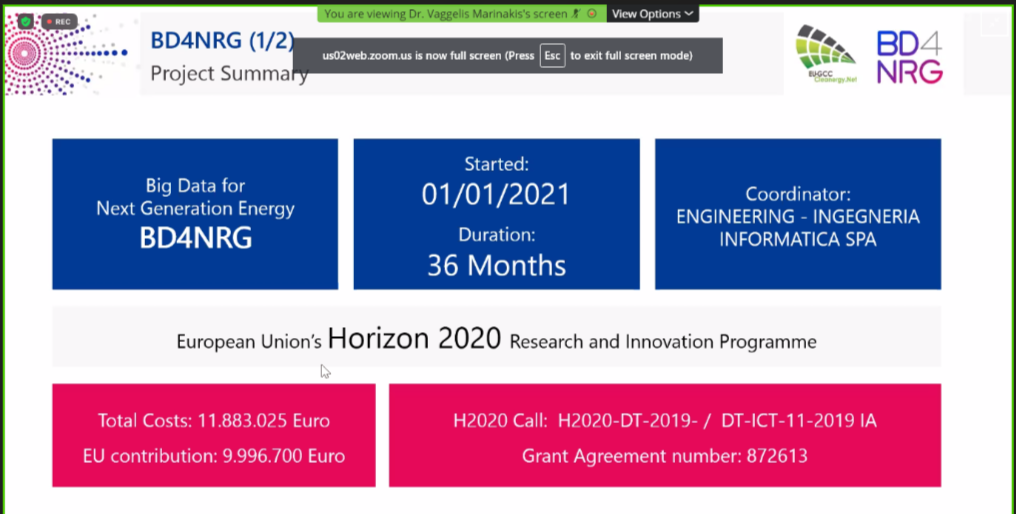Click the dotted sunburst graphic

click(x=65, y=54)
